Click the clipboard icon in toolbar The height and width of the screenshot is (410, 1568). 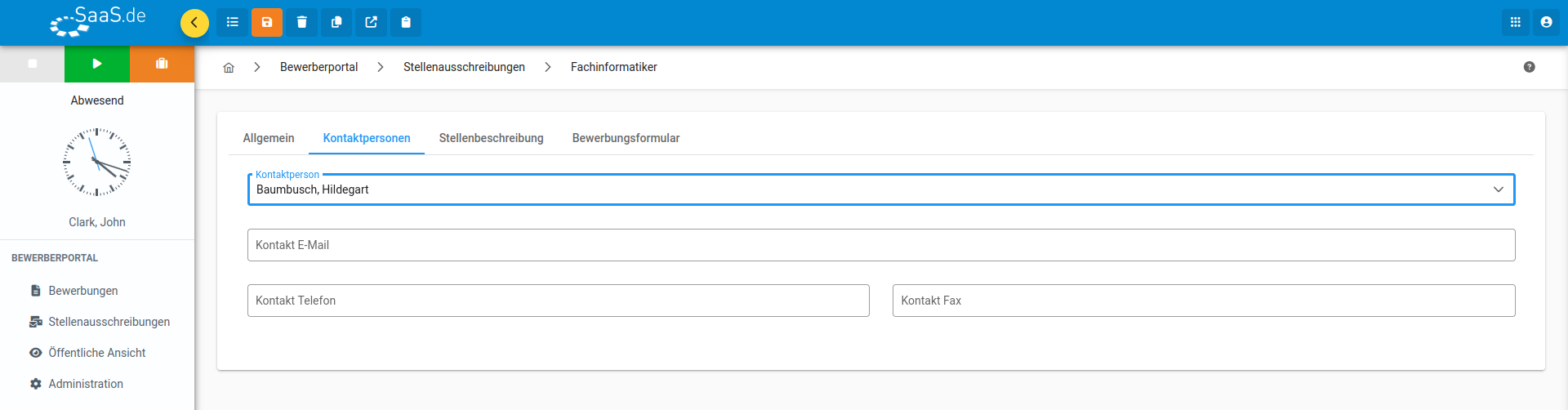pyautogui.click(x=406, y=22)
